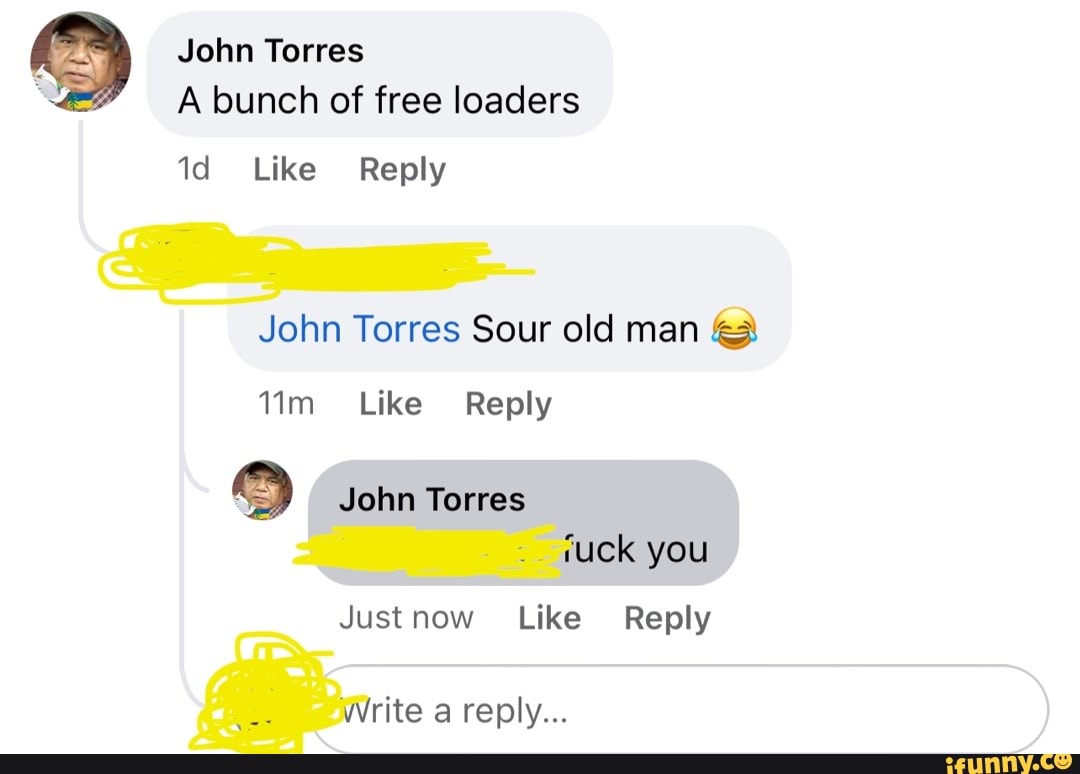This screenshot has height=774, width=1080.
Task: Like the 'Sour old man' comment
Action: [391, 404]
